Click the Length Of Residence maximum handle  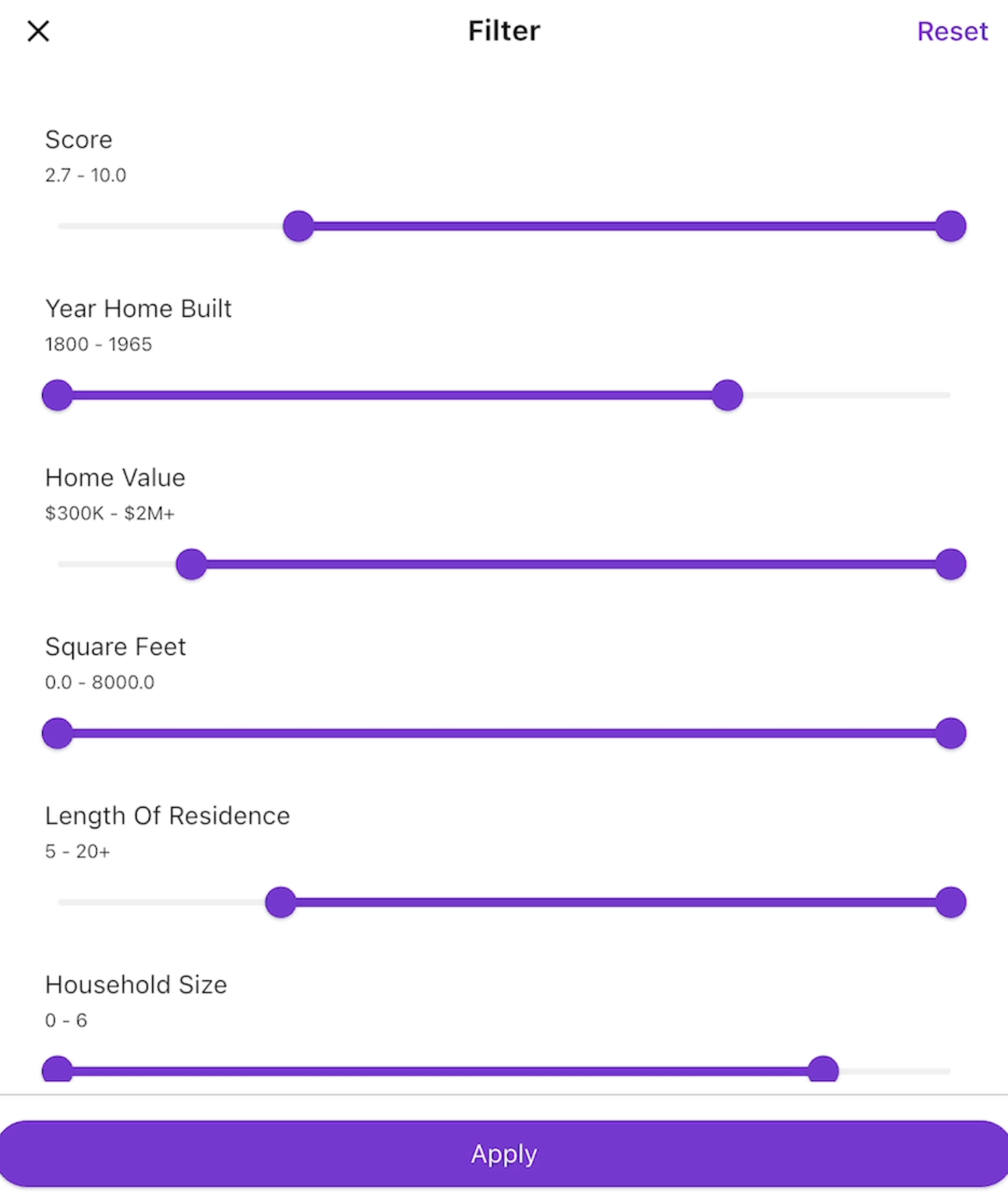point(951,902)
